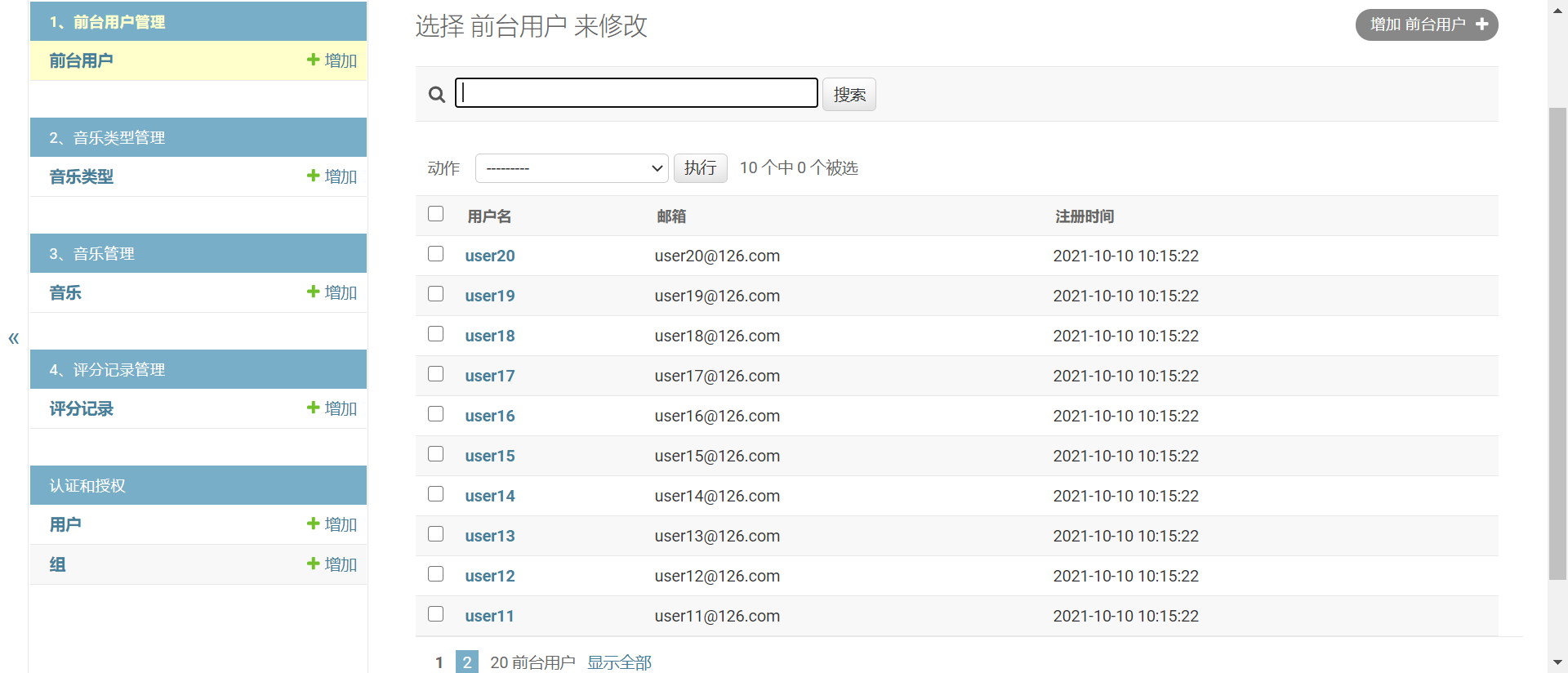Screen dimensions: 1568x673
Task: Open section 2、音乐类型管理 header
Action: (x=107, y=138)
